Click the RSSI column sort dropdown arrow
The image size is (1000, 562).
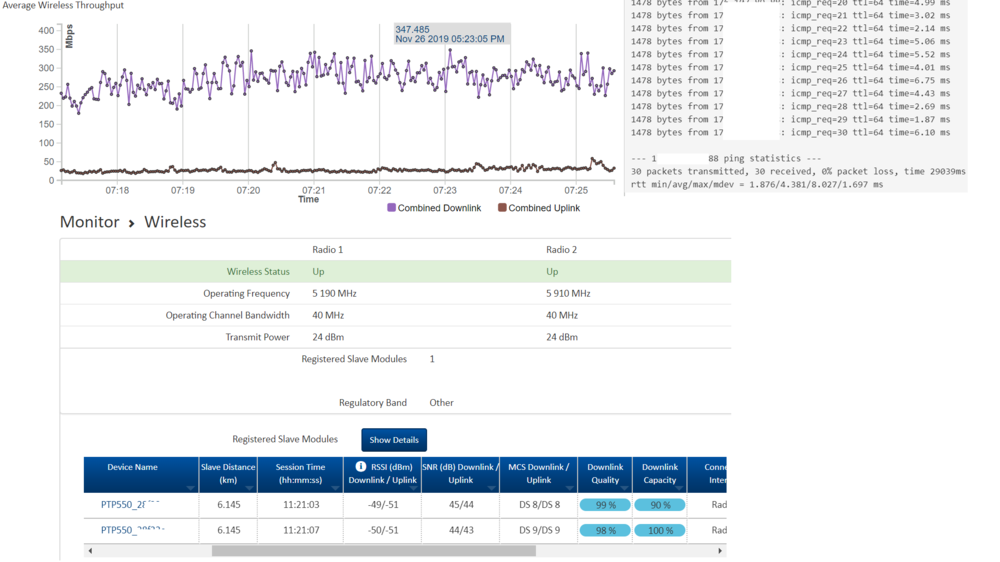[412, 488]
